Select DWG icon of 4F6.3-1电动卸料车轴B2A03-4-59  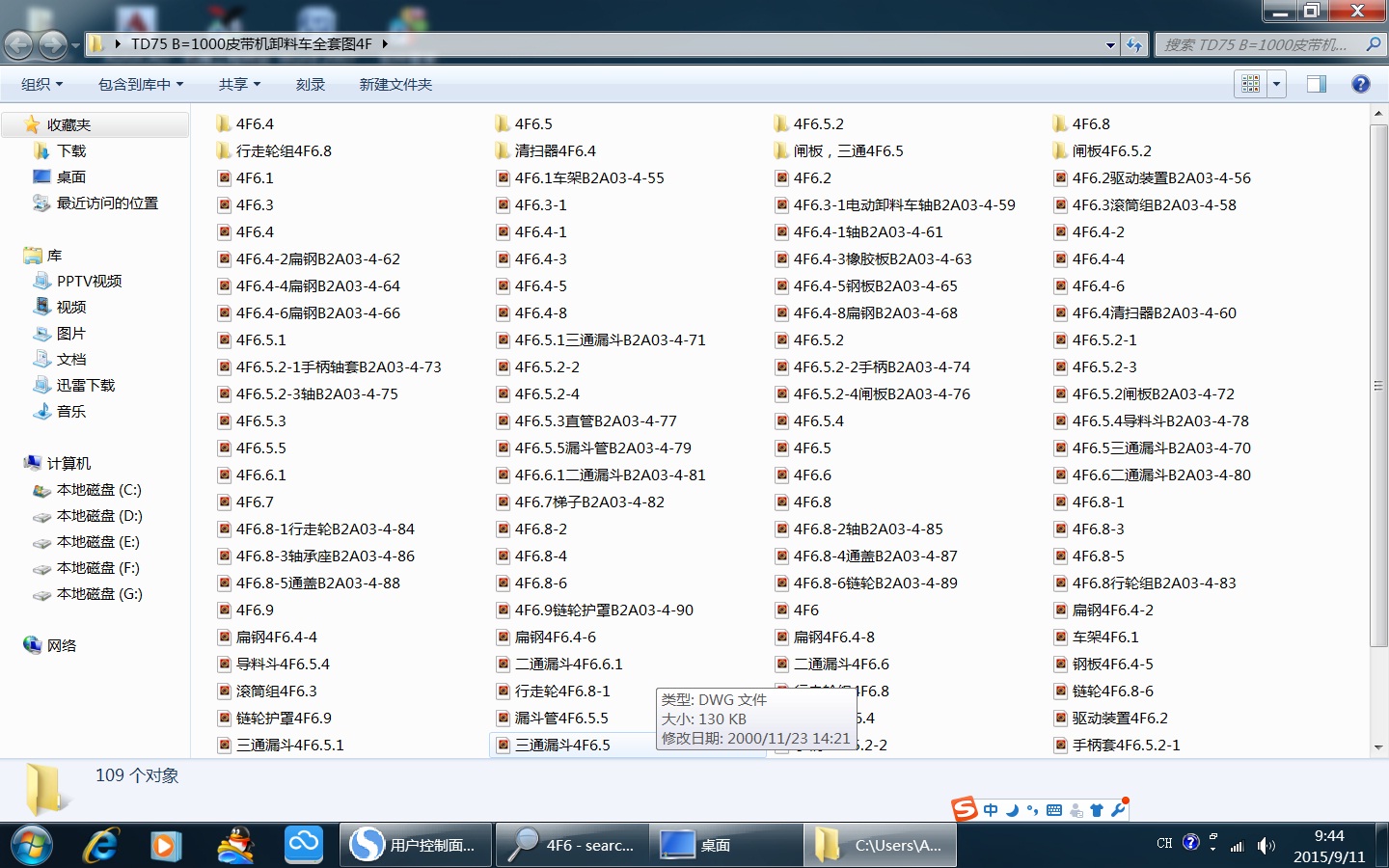click(781, 204)
